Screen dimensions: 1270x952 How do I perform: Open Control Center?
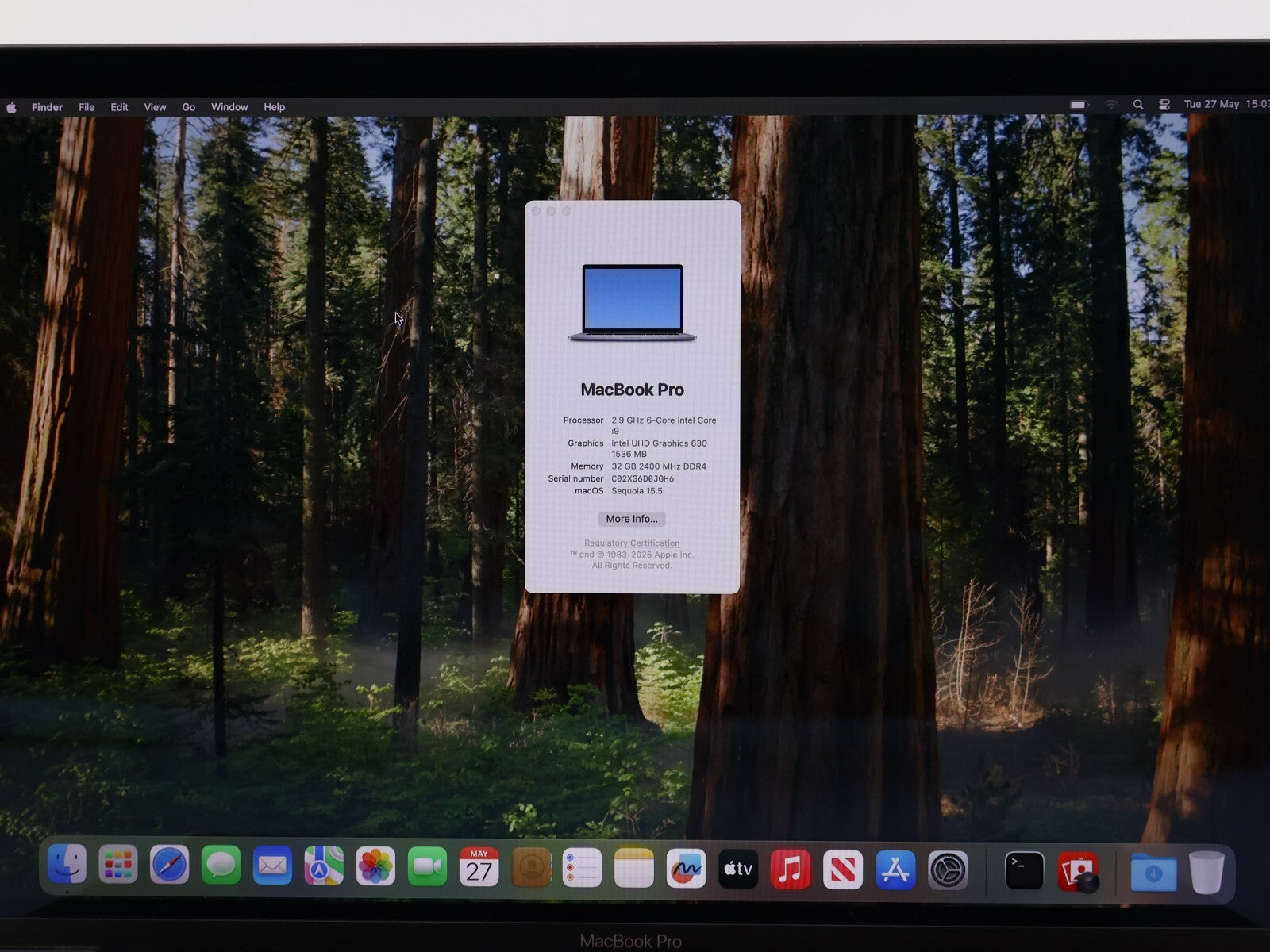1164,105
